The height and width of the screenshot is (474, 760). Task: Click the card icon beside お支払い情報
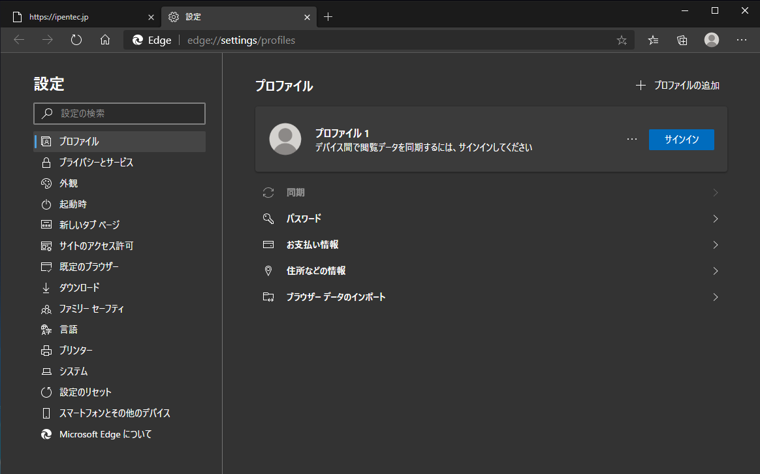(x=268, y=245)
